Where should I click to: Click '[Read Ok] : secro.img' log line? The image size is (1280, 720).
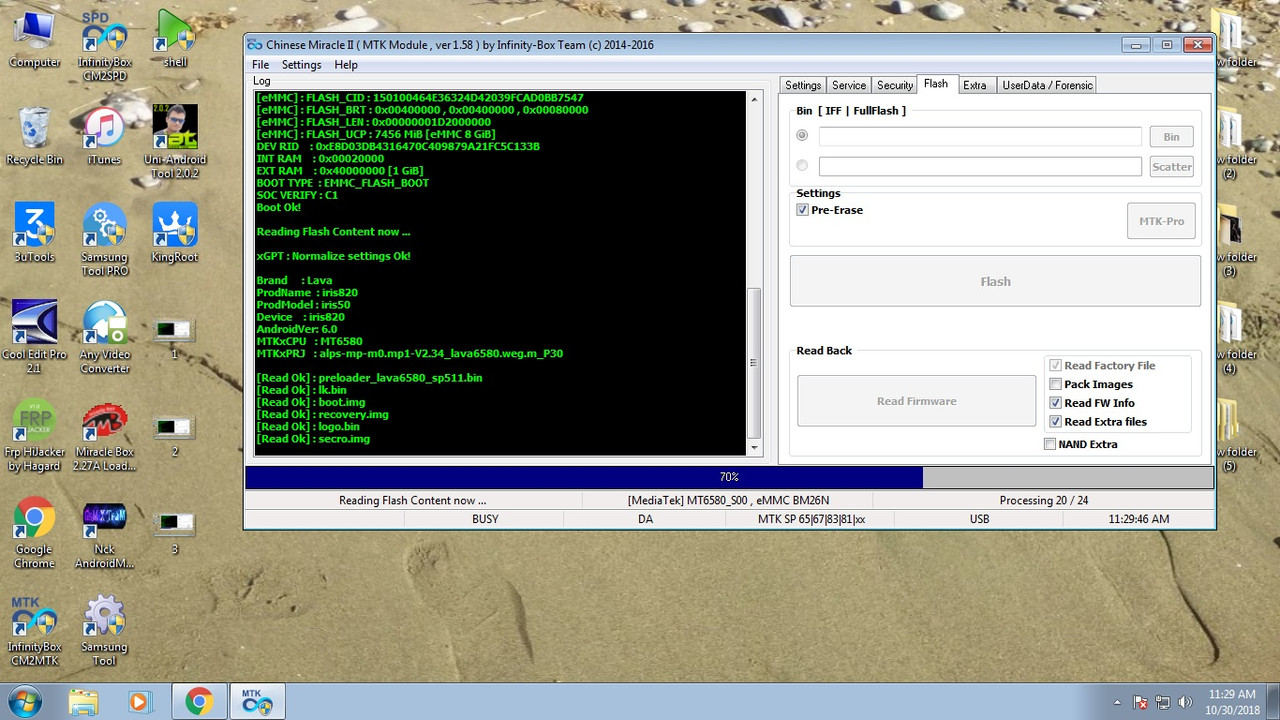click(313, 439)
